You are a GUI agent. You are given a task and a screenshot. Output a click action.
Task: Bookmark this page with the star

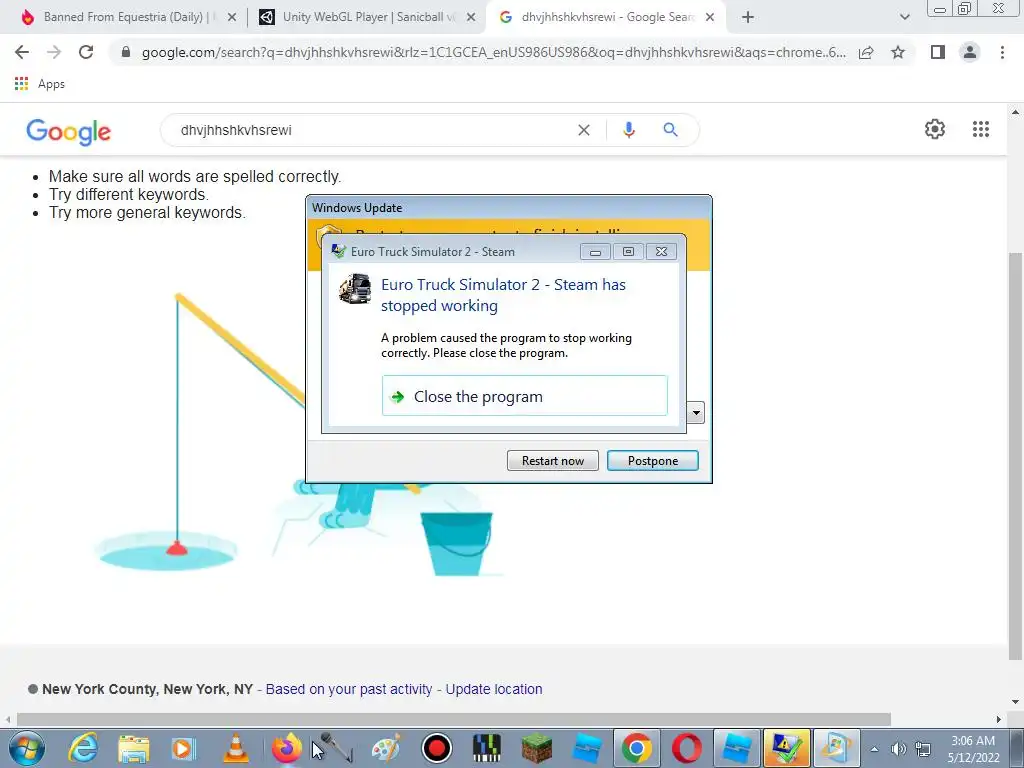898,52
